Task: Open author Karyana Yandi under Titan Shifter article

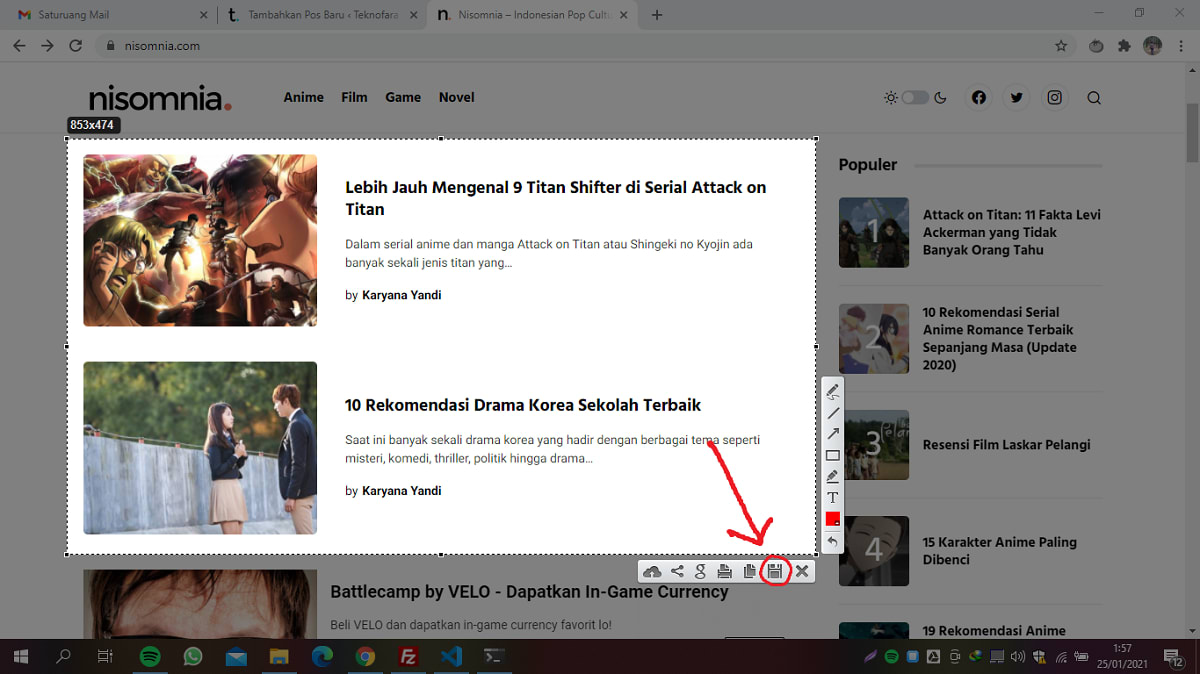Action: tap(401, 295)
